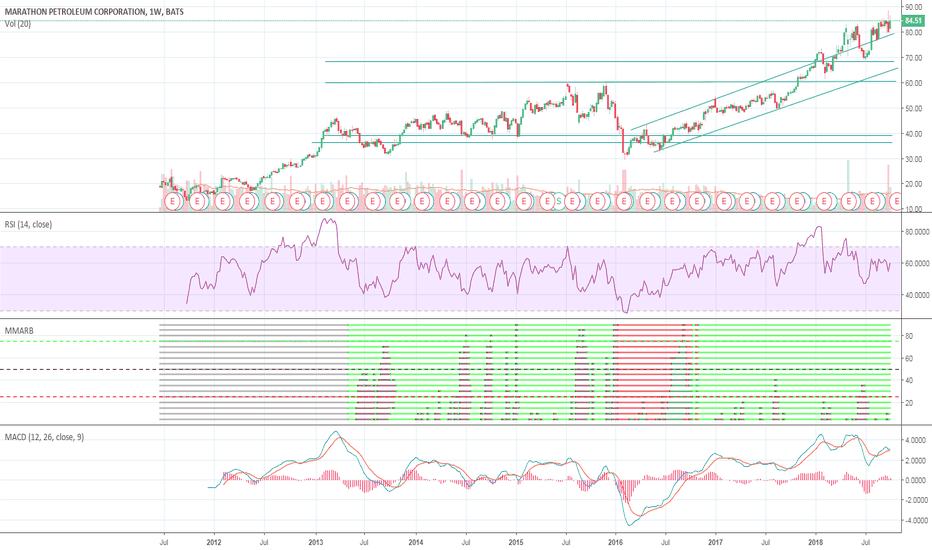
Task: Click the 2014 label on time axis
Action: pyautogui.click(x=416, y=542)
